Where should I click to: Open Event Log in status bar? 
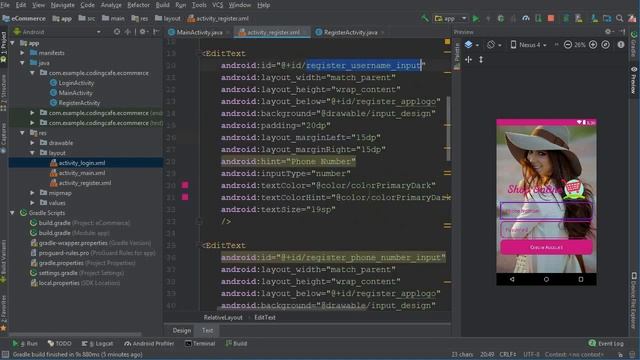(x=606, y=344)
